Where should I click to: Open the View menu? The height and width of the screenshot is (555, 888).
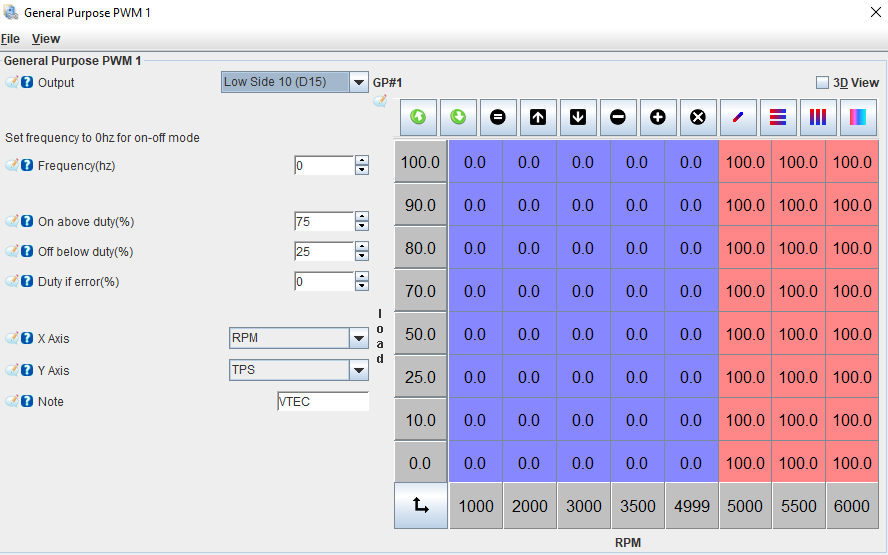click(x=46, y=39)
